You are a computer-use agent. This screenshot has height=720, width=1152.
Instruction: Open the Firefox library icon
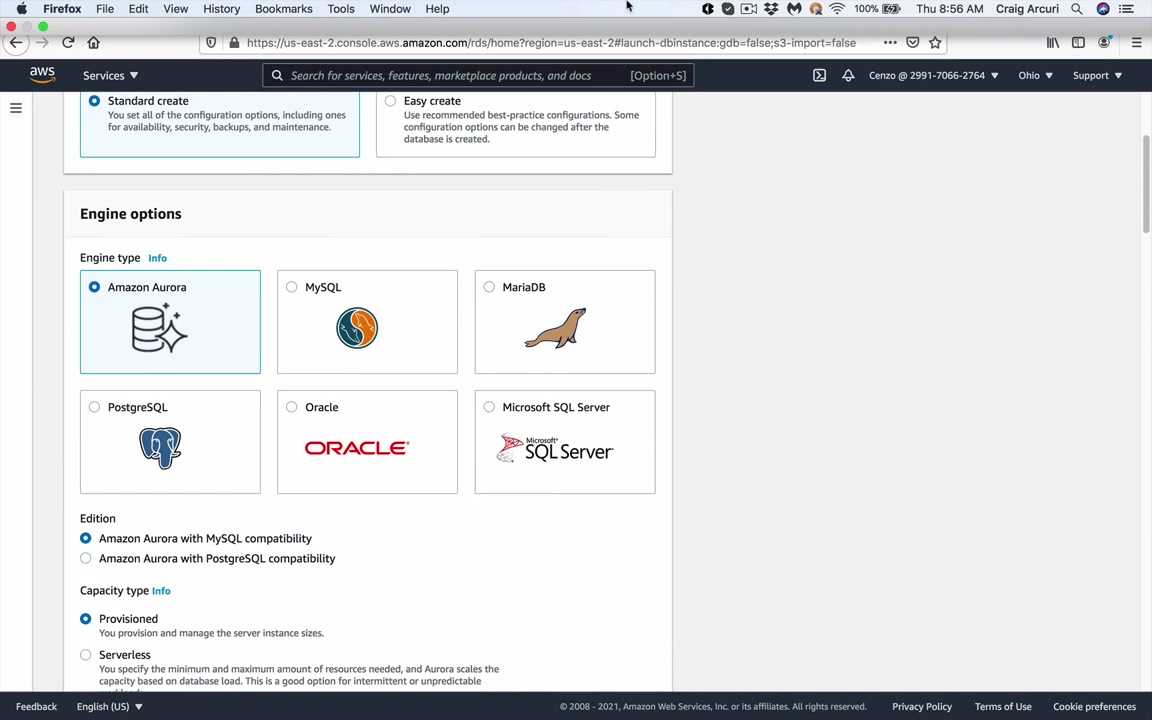click(1053, 43)
